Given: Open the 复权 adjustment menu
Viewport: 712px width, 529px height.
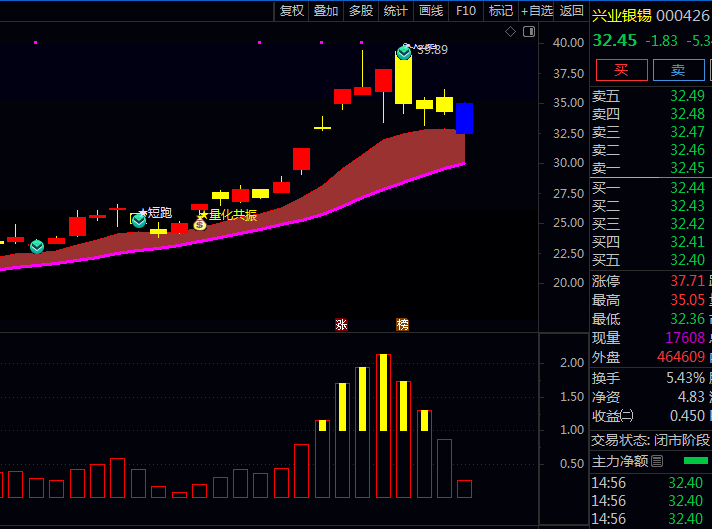Looking at the screenshot, I should point(292,10).
